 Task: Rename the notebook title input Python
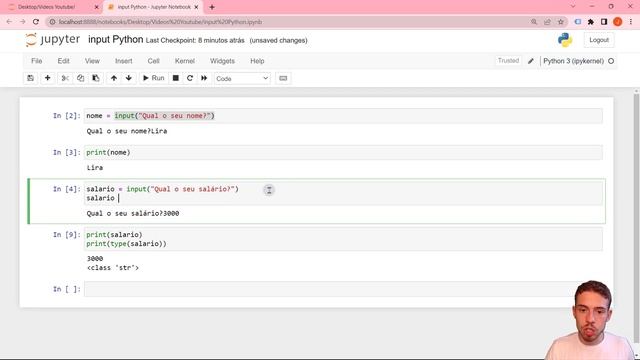[116, 40]
